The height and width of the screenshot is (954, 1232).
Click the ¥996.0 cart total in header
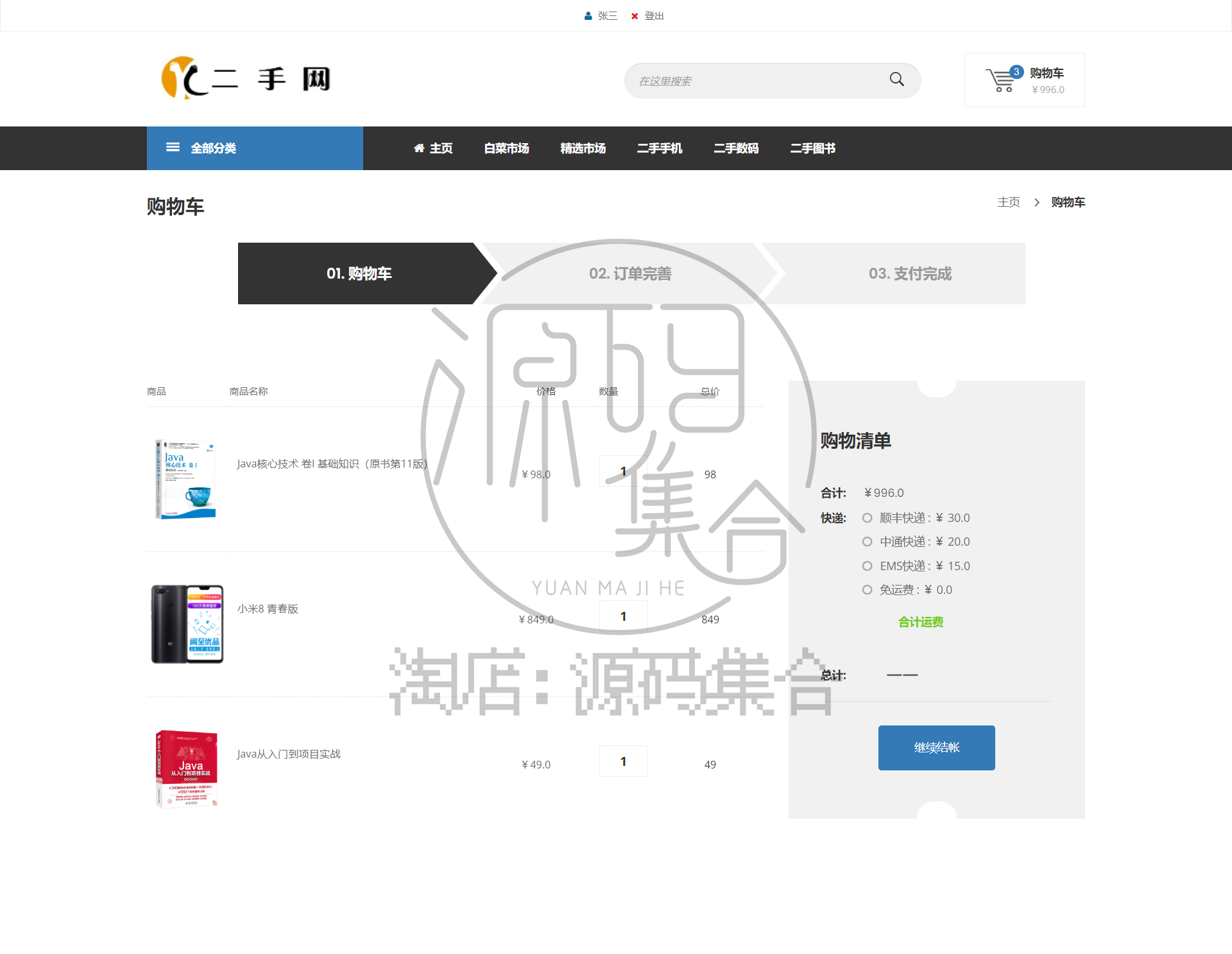click(x=1048, y=91)
